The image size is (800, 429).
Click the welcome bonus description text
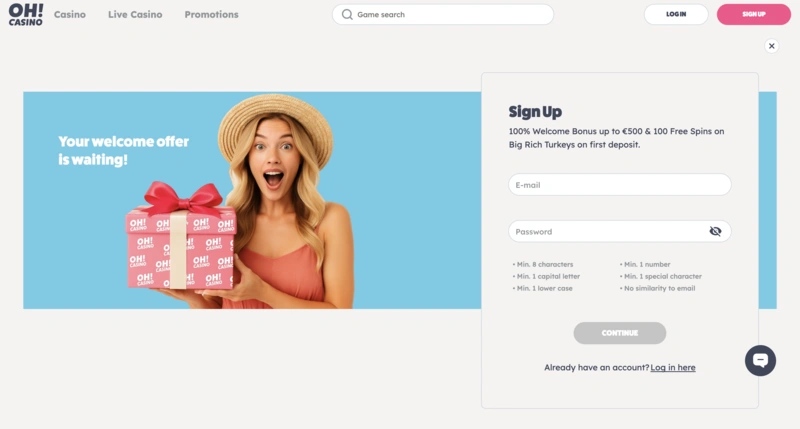click(x=616, y=138)
